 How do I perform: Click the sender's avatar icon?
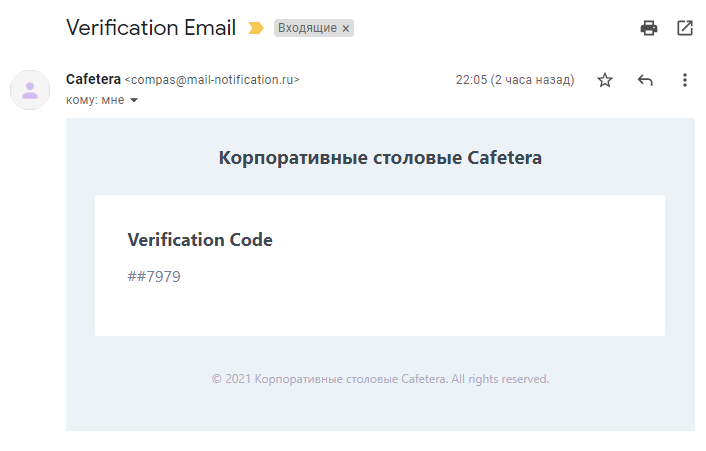click(30, 90)
